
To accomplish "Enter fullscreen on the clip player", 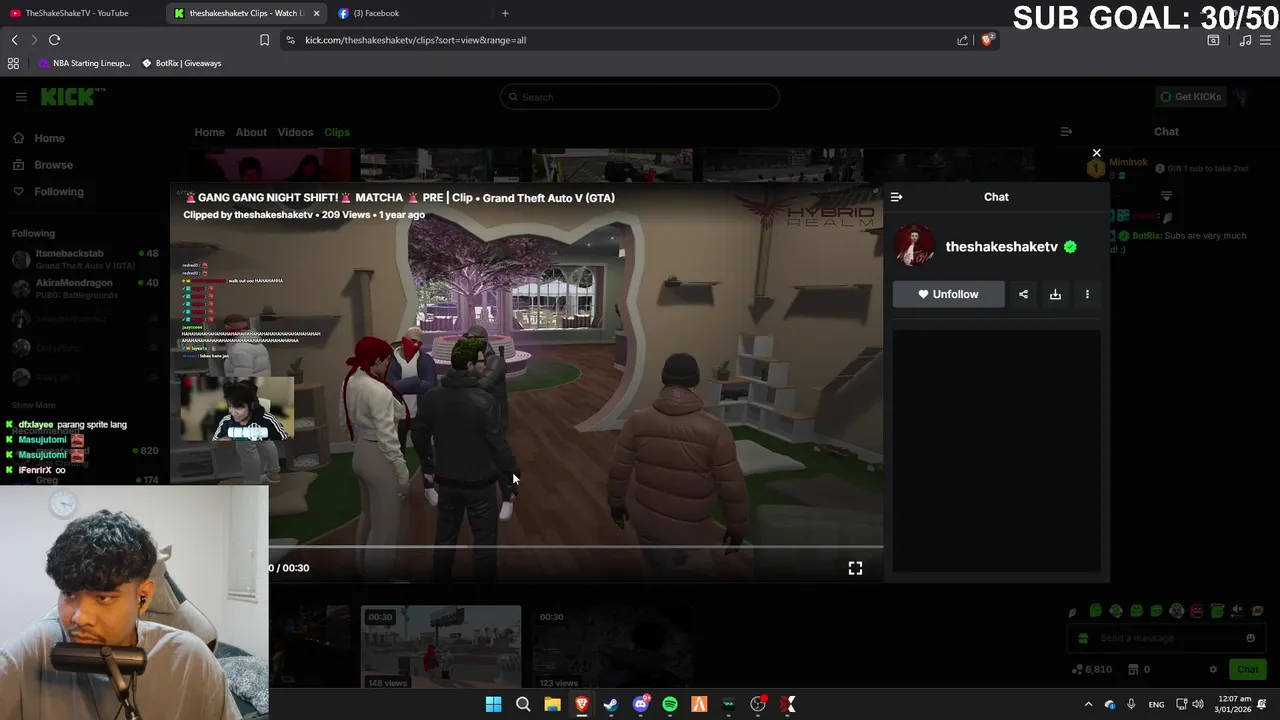I will 855,568.
